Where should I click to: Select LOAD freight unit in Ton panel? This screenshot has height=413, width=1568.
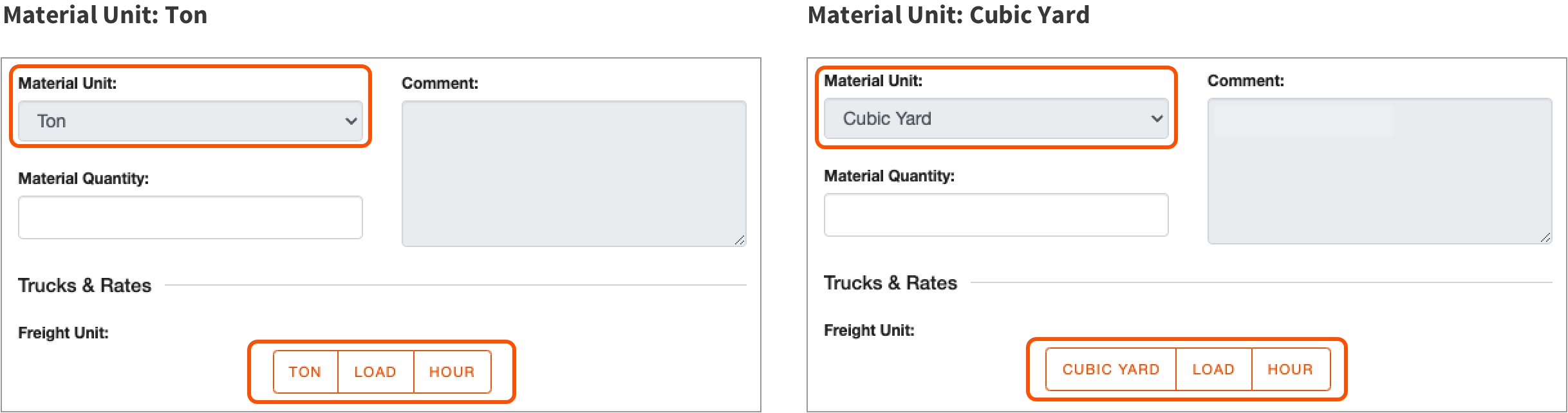tap(375, 372)
